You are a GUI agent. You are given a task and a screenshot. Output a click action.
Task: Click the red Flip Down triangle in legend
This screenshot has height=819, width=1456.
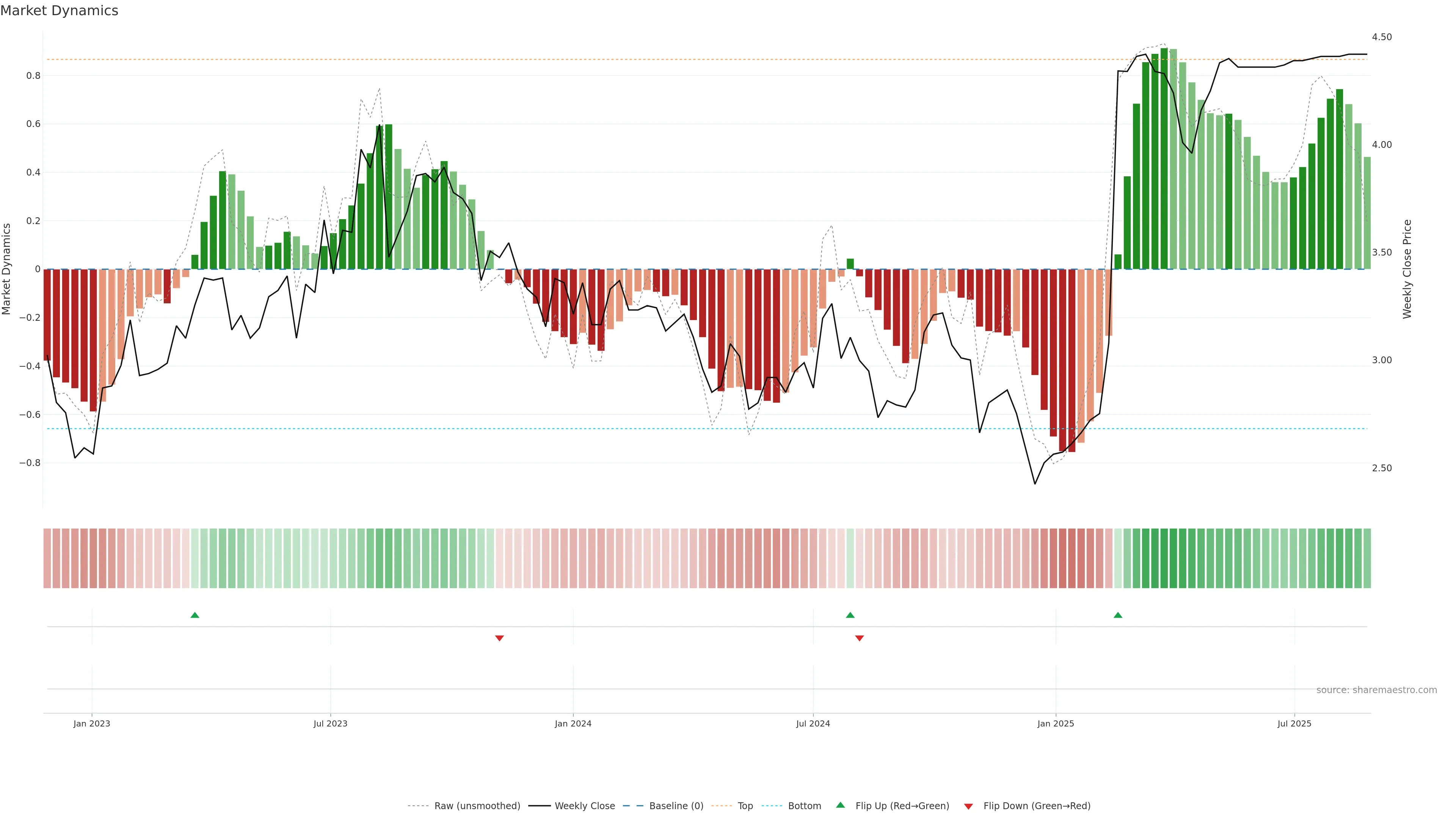pos(968,806)
